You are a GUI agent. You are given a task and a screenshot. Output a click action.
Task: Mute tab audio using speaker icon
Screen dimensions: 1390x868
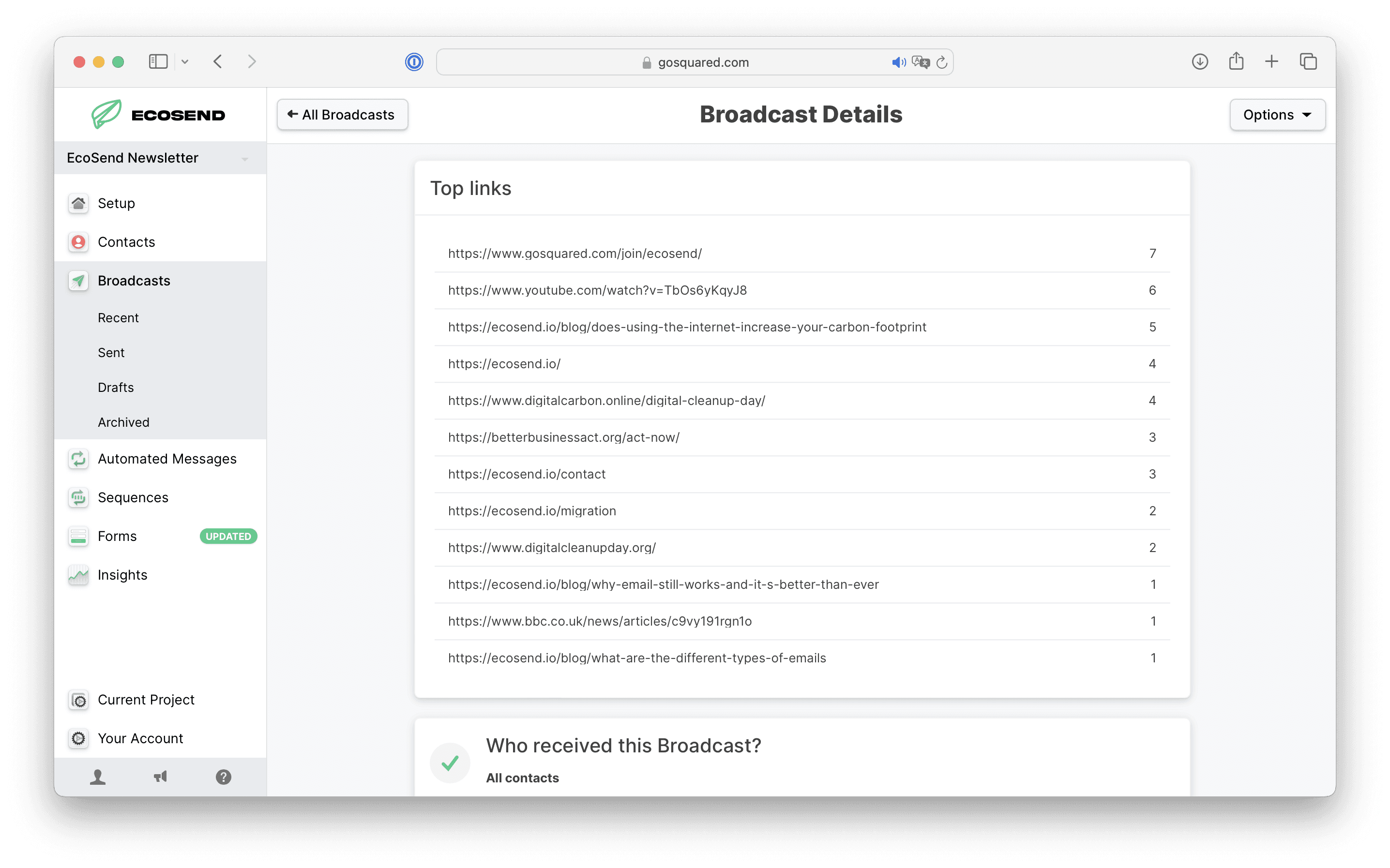[x=899, y=62]
